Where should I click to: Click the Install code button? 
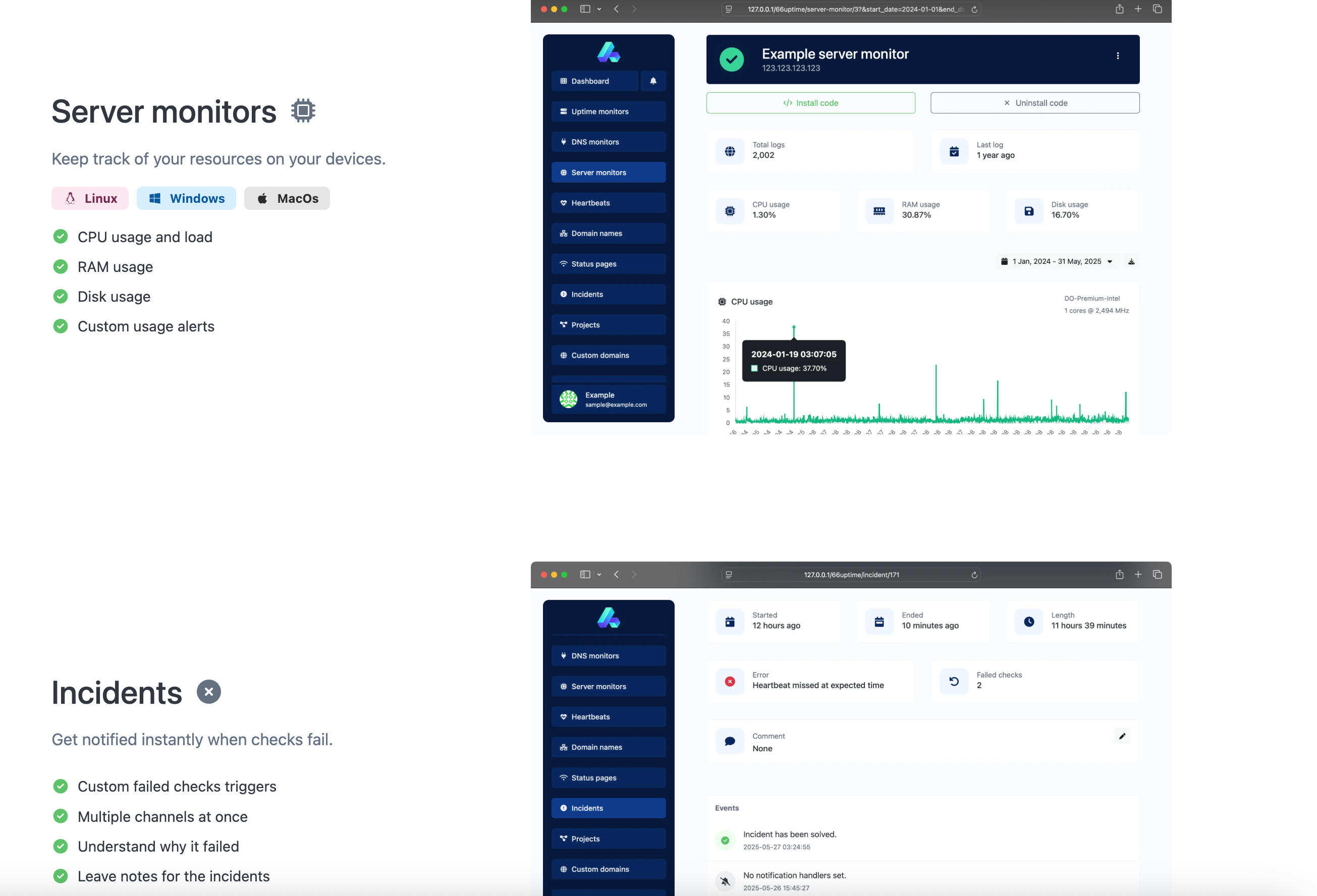[810, 103]
